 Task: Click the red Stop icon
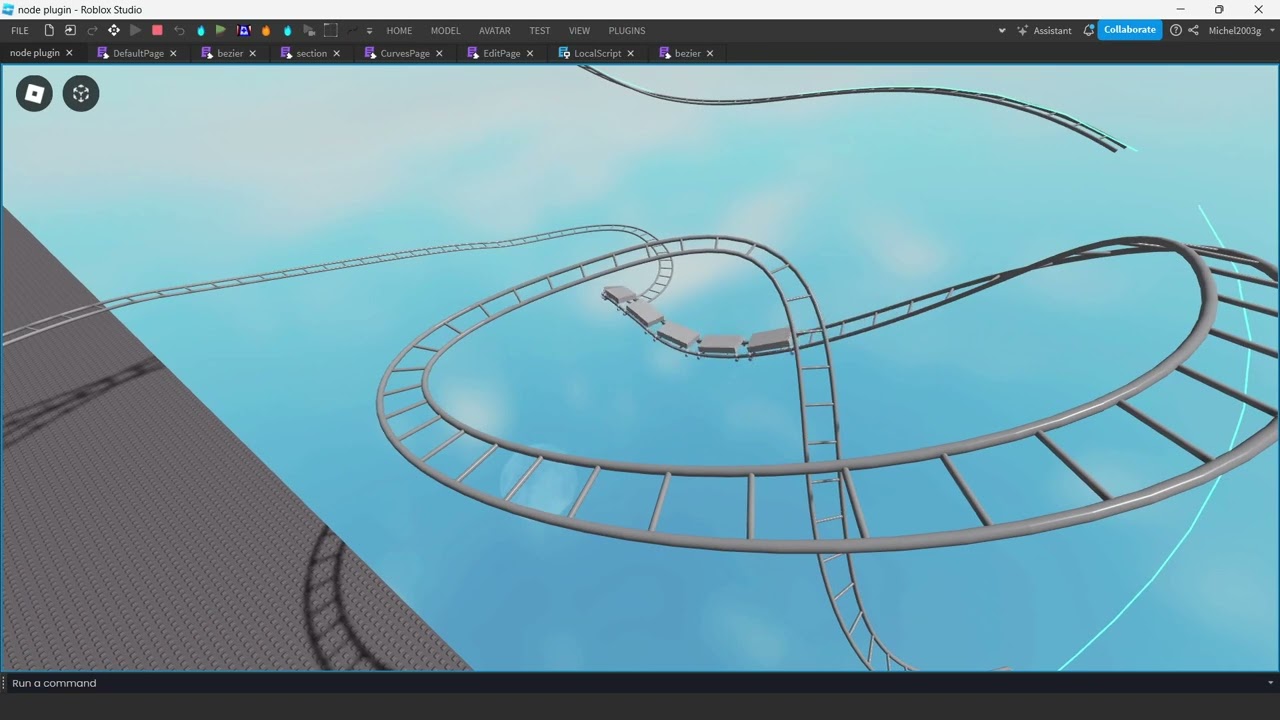click(x=158, y=30)
